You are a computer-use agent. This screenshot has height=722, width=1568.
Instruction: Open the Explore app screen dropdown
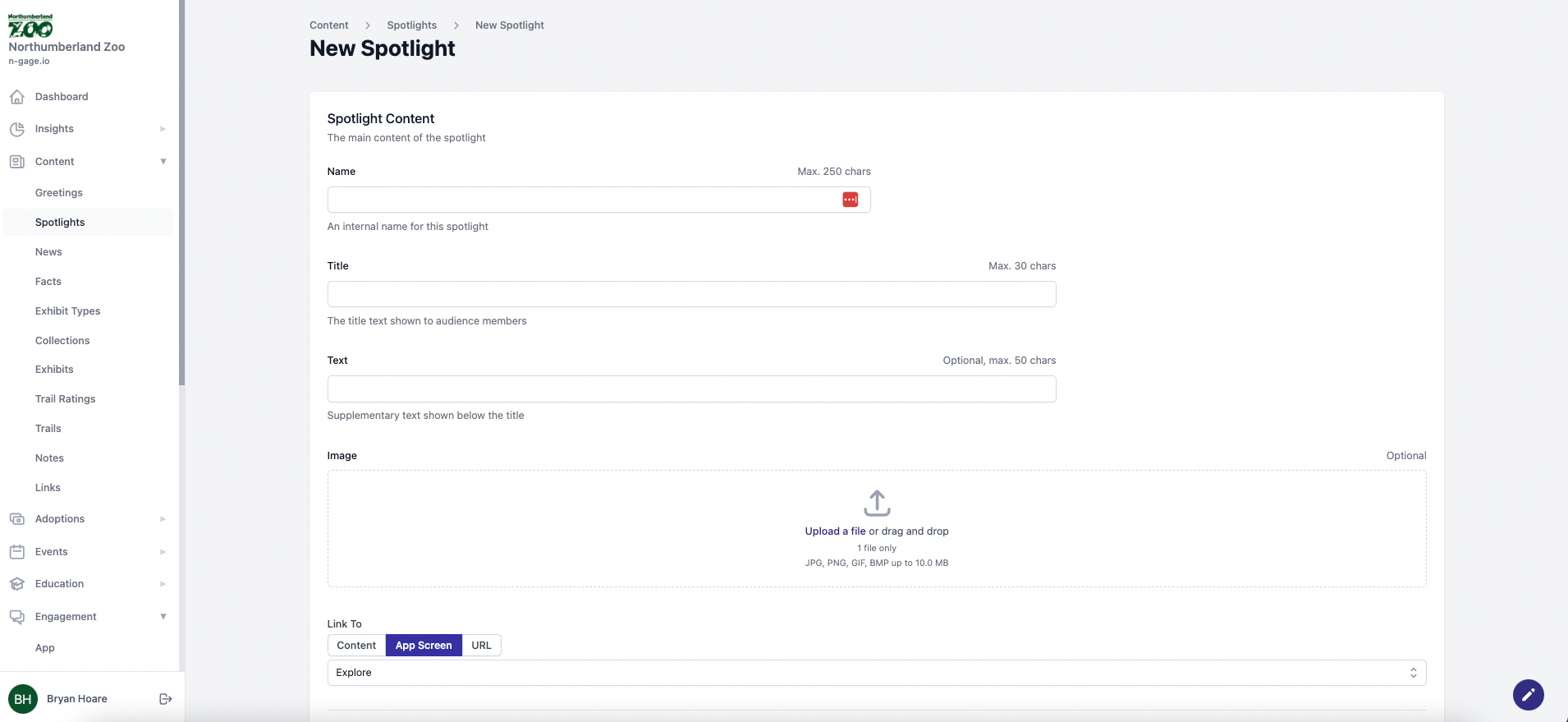point(876,673)
